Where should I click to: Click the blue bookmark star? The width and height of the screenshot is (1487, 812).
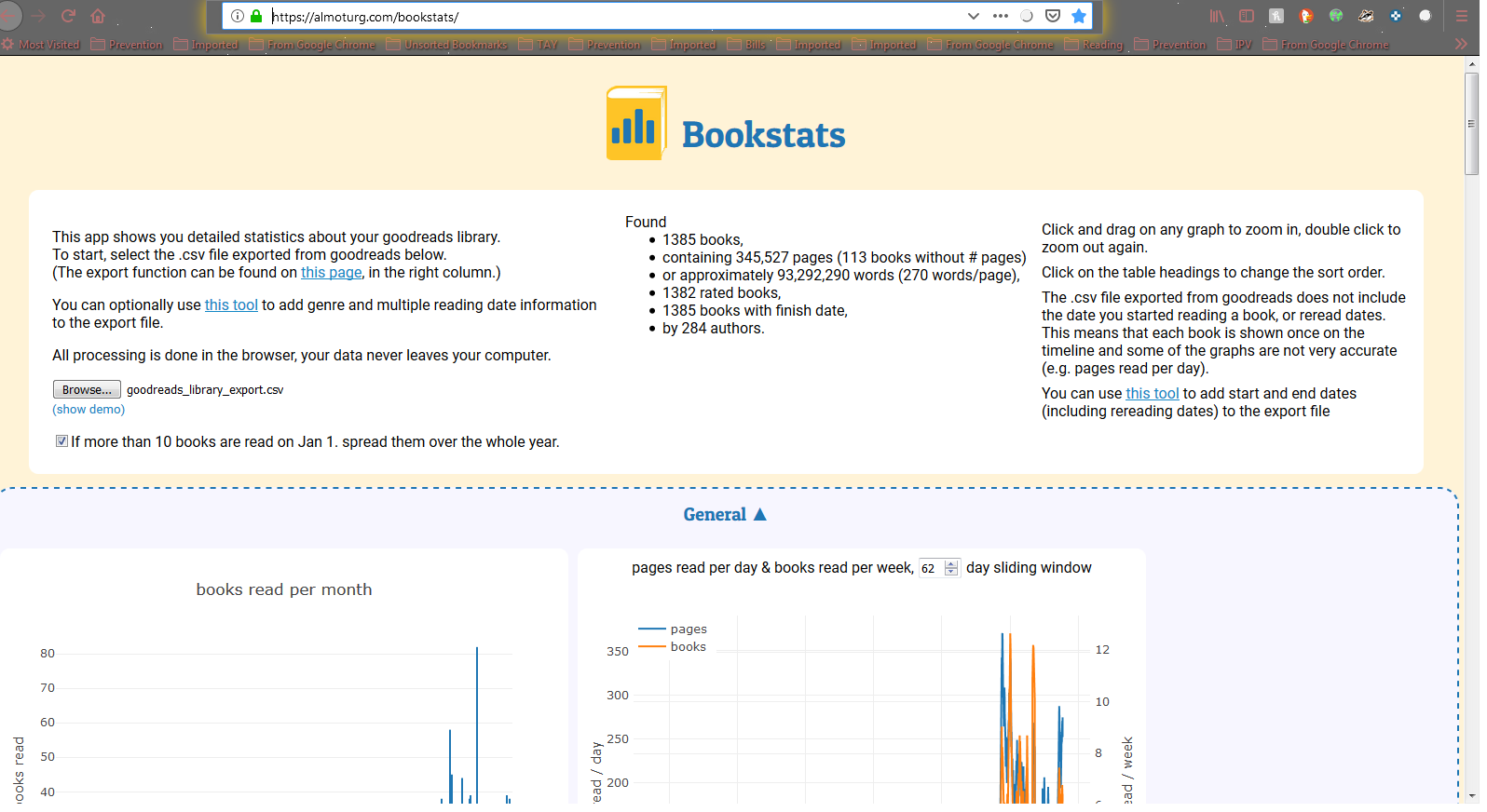1079,16
